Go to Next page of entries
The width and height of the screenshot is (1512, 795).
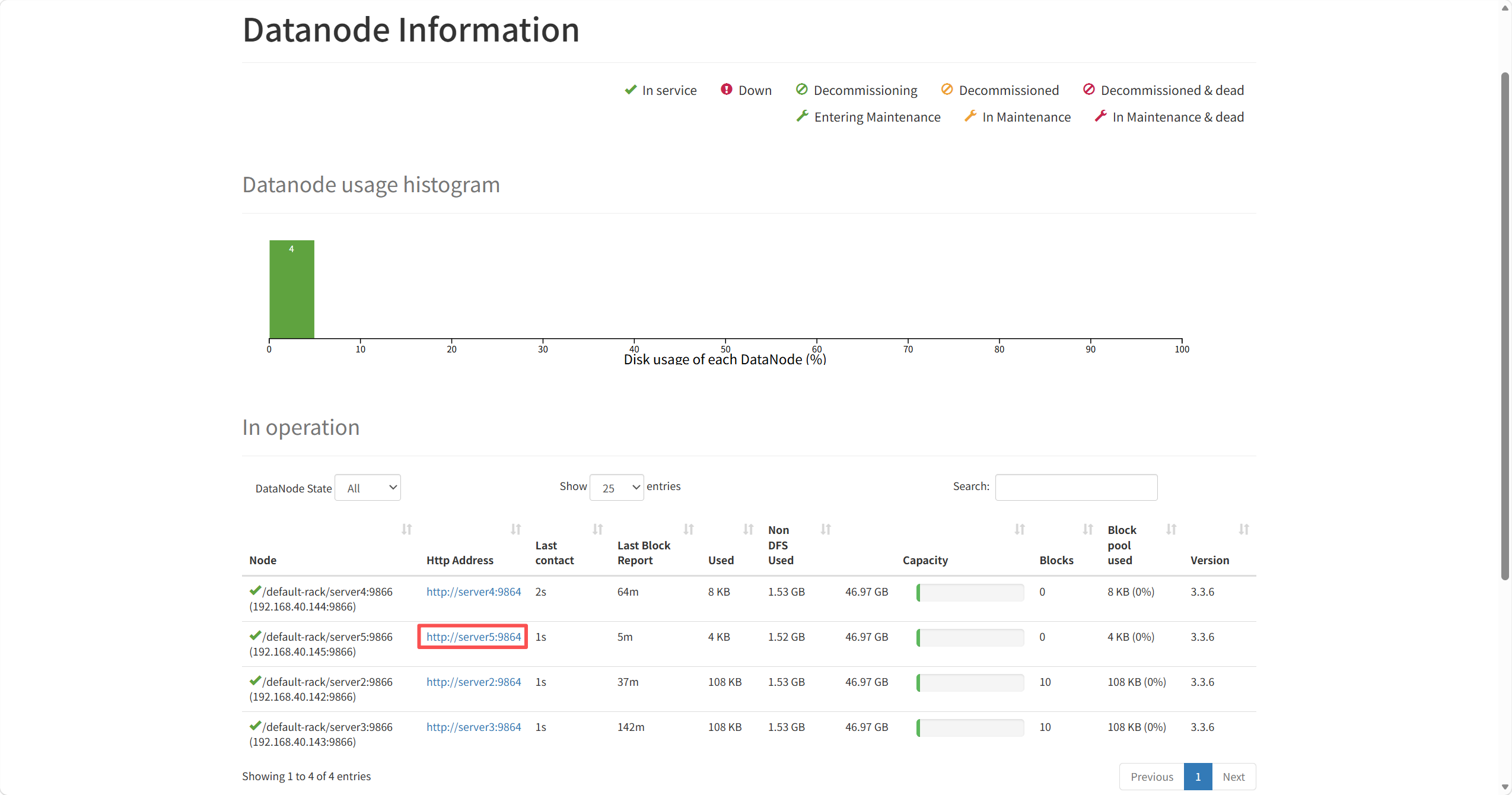point(1234,777)
